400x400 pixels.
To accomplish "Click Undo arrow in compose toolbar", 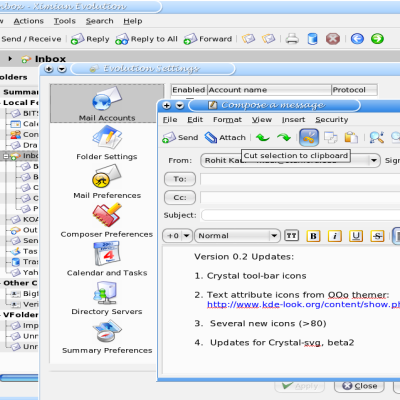I will click(x=263, y=137).
